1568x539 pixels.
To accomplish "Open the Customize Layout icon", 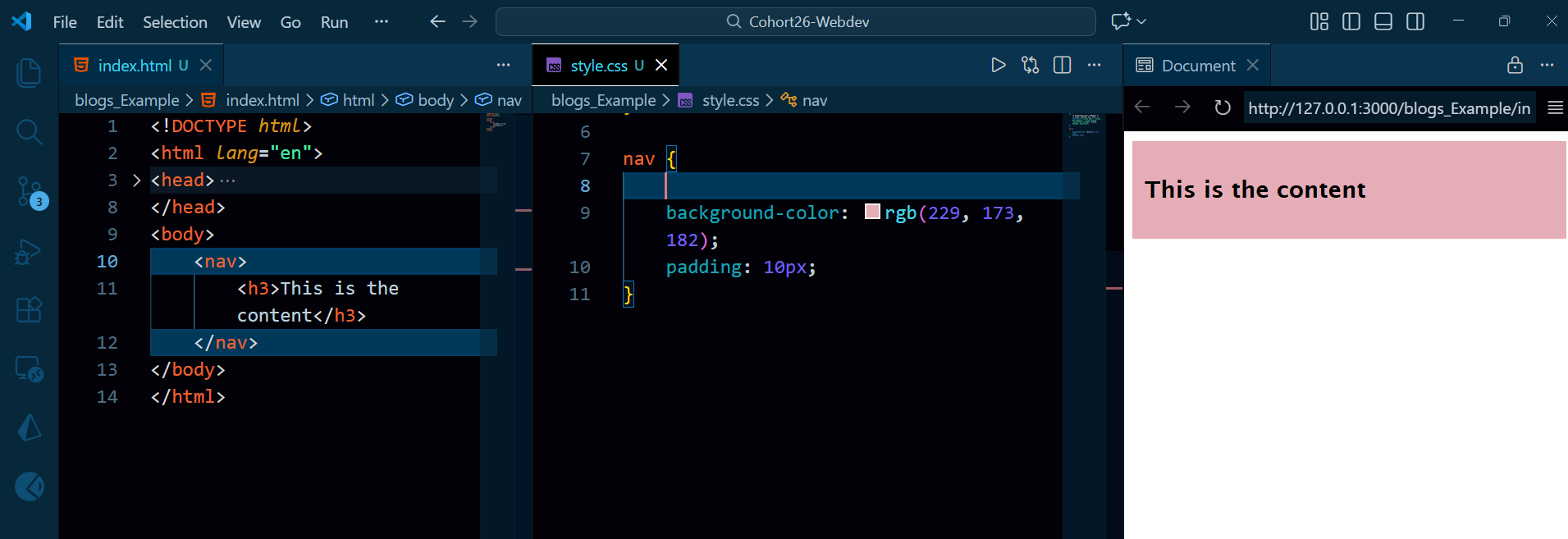I will point(1319,21).
